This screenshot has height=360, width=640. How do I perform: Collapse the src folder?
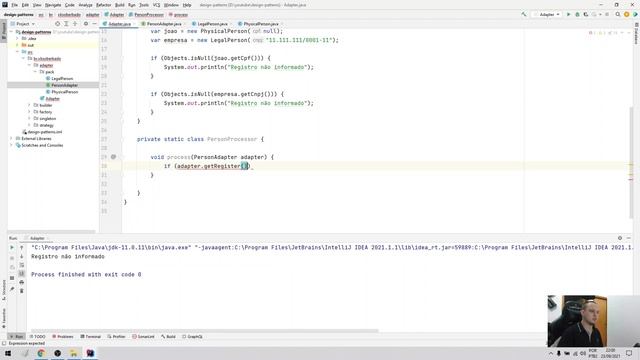pyautogui.click(x=17, y=52)
